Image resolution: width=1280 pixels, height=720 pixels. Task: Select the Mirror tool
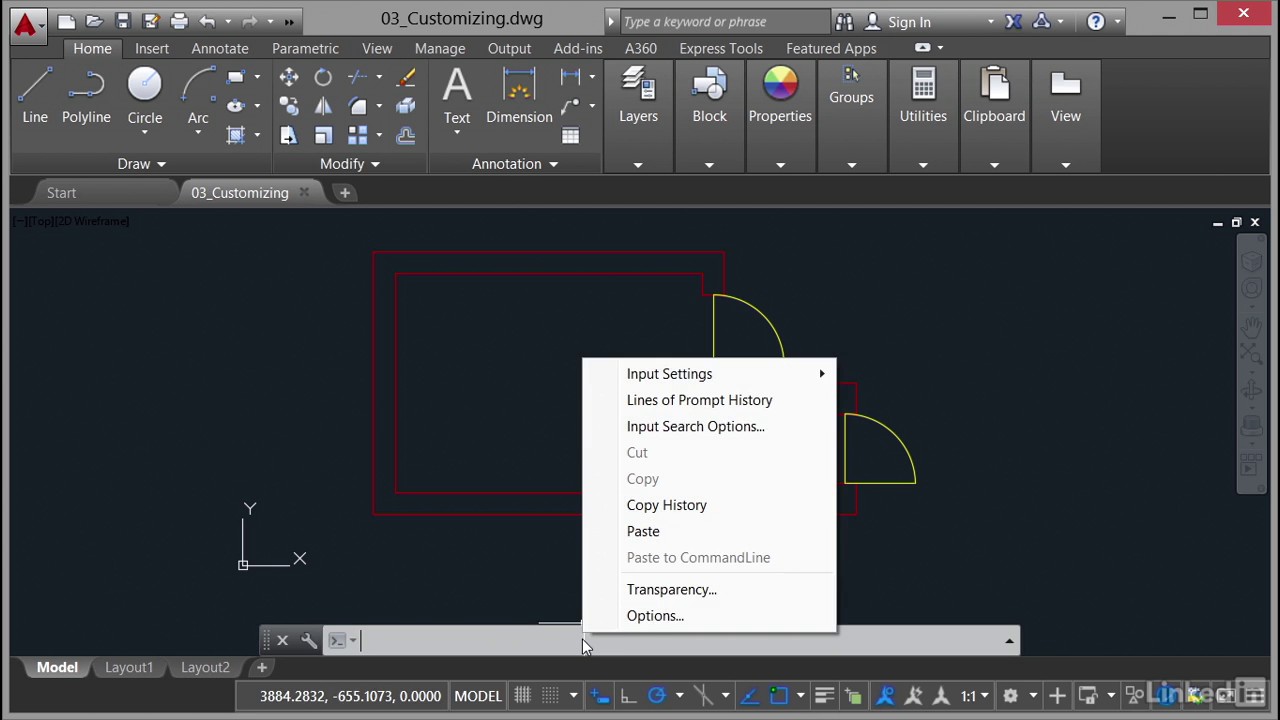click(x=323, y=106)
